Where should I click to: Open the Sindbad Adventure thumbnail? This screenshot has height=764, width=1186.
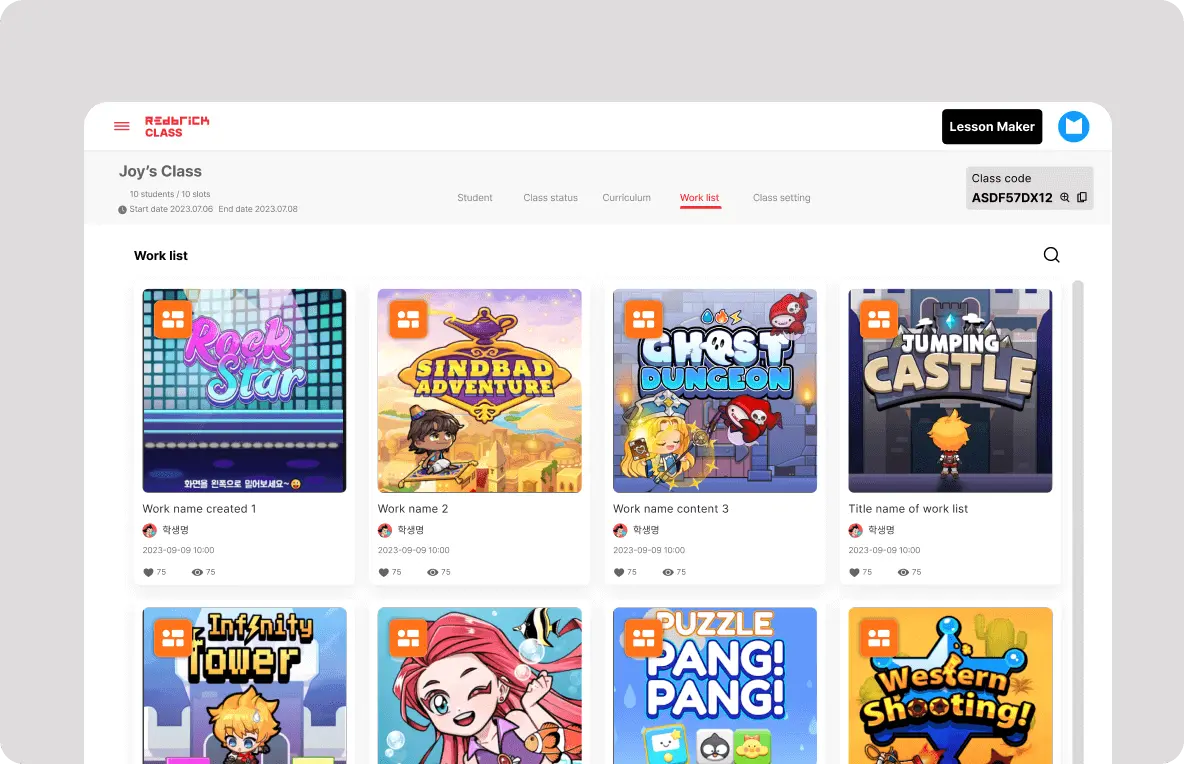[480, 390]
